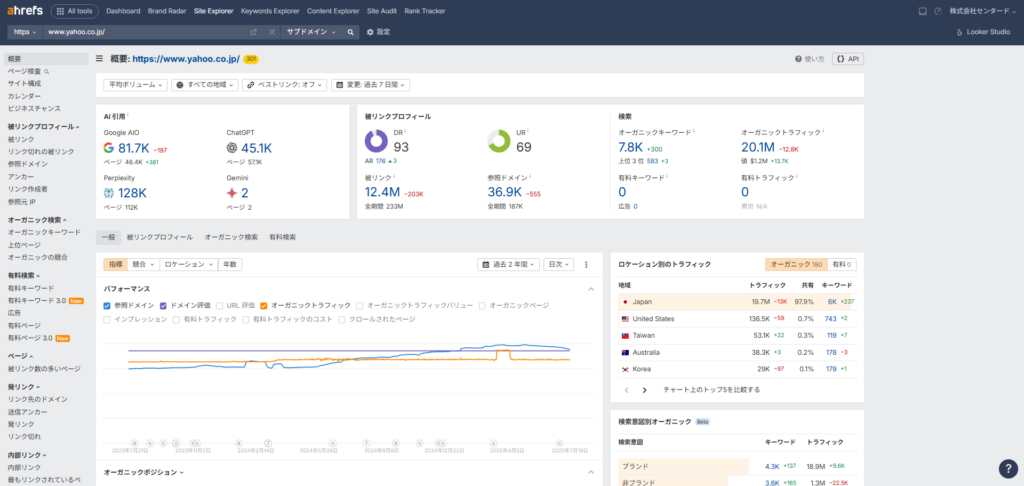Image resolution: width=1024 pixels, height=486 pixels.
Task: Enable URL 評価 checkbox
Action: tap(220, 305)
